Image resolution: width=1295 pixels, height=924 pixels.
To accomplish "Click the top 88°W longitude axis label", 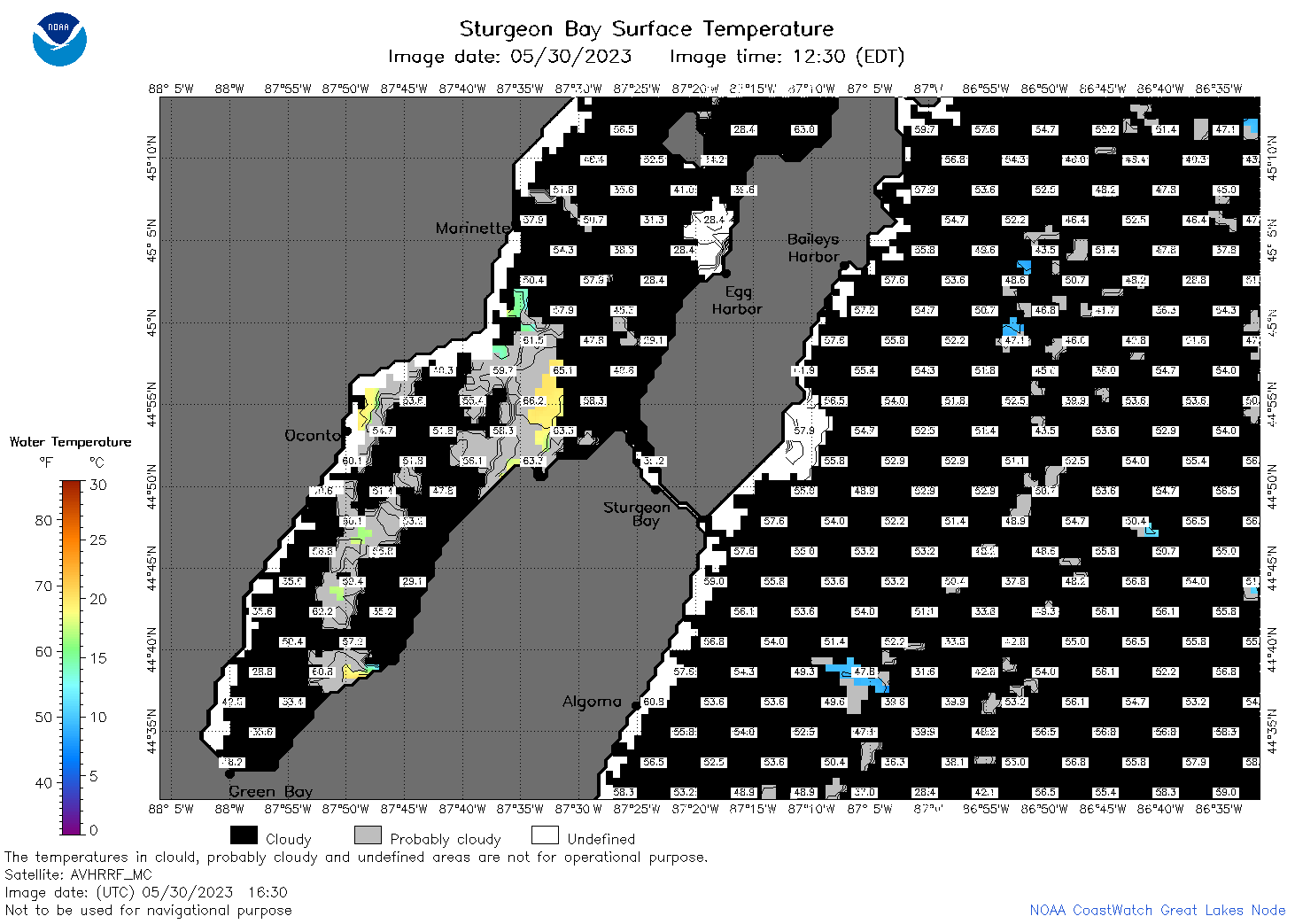I will point(229,89).
